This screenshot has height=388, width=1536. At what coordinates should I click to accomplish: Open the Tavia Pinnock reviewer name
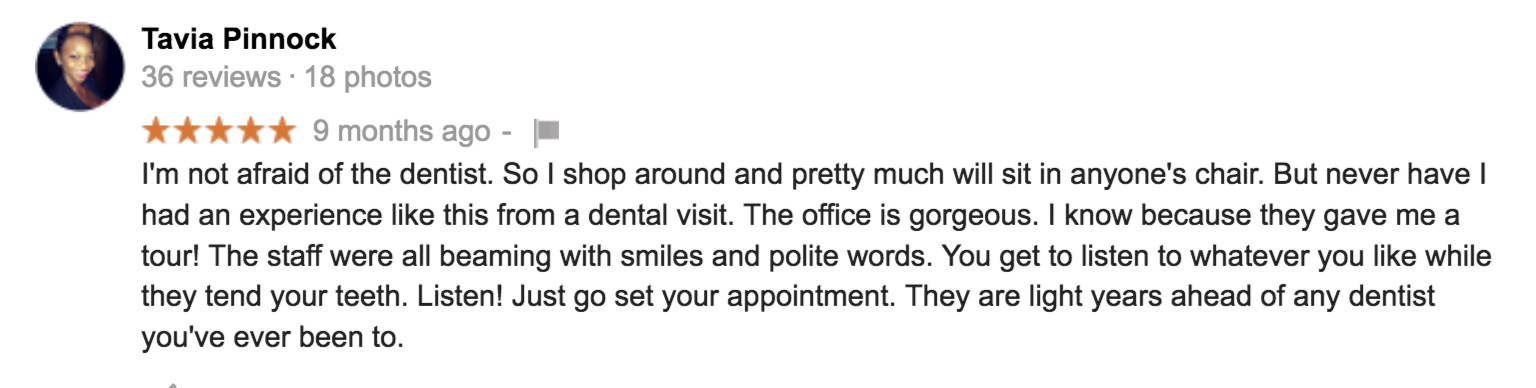[239, 40]
